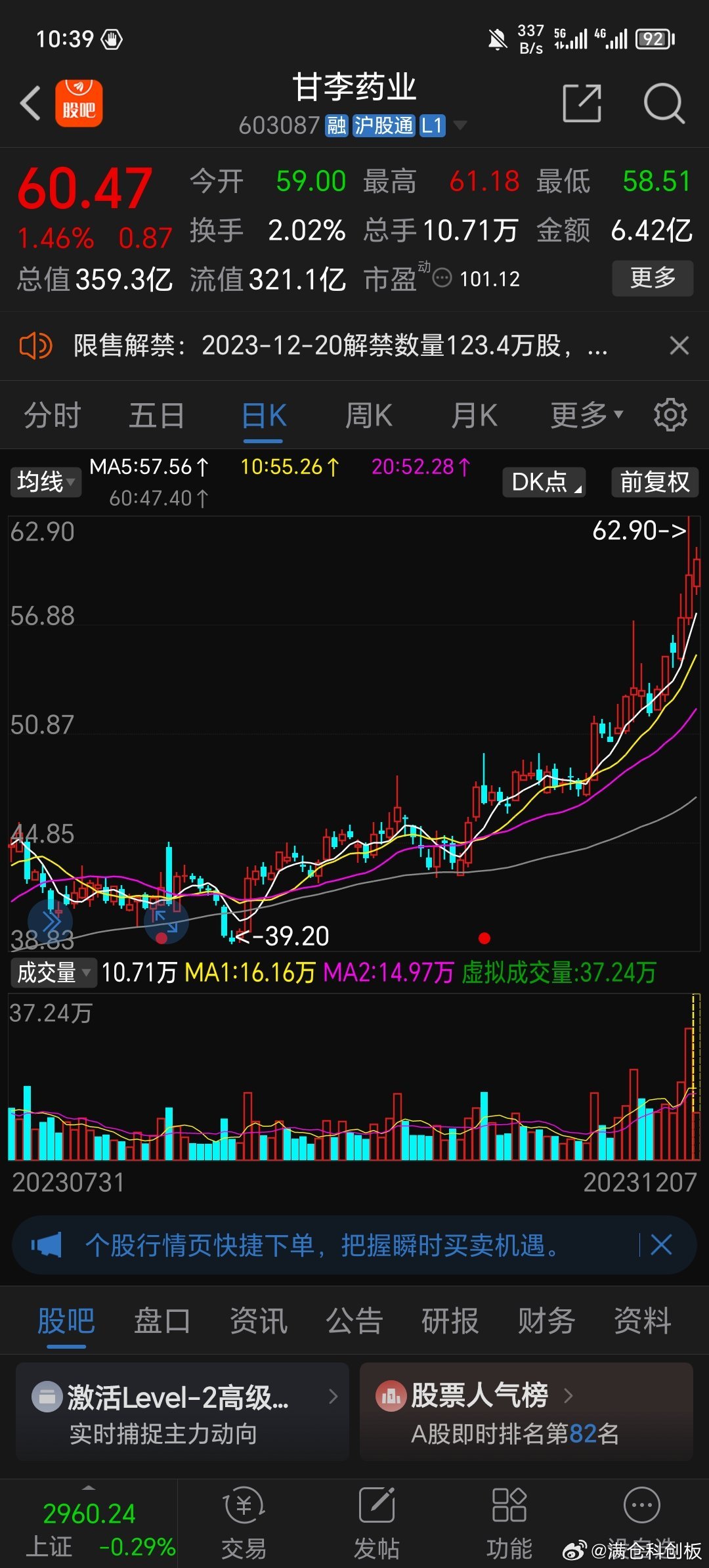Tap the fullscreen expand arrows on chart

pos(166,921)
